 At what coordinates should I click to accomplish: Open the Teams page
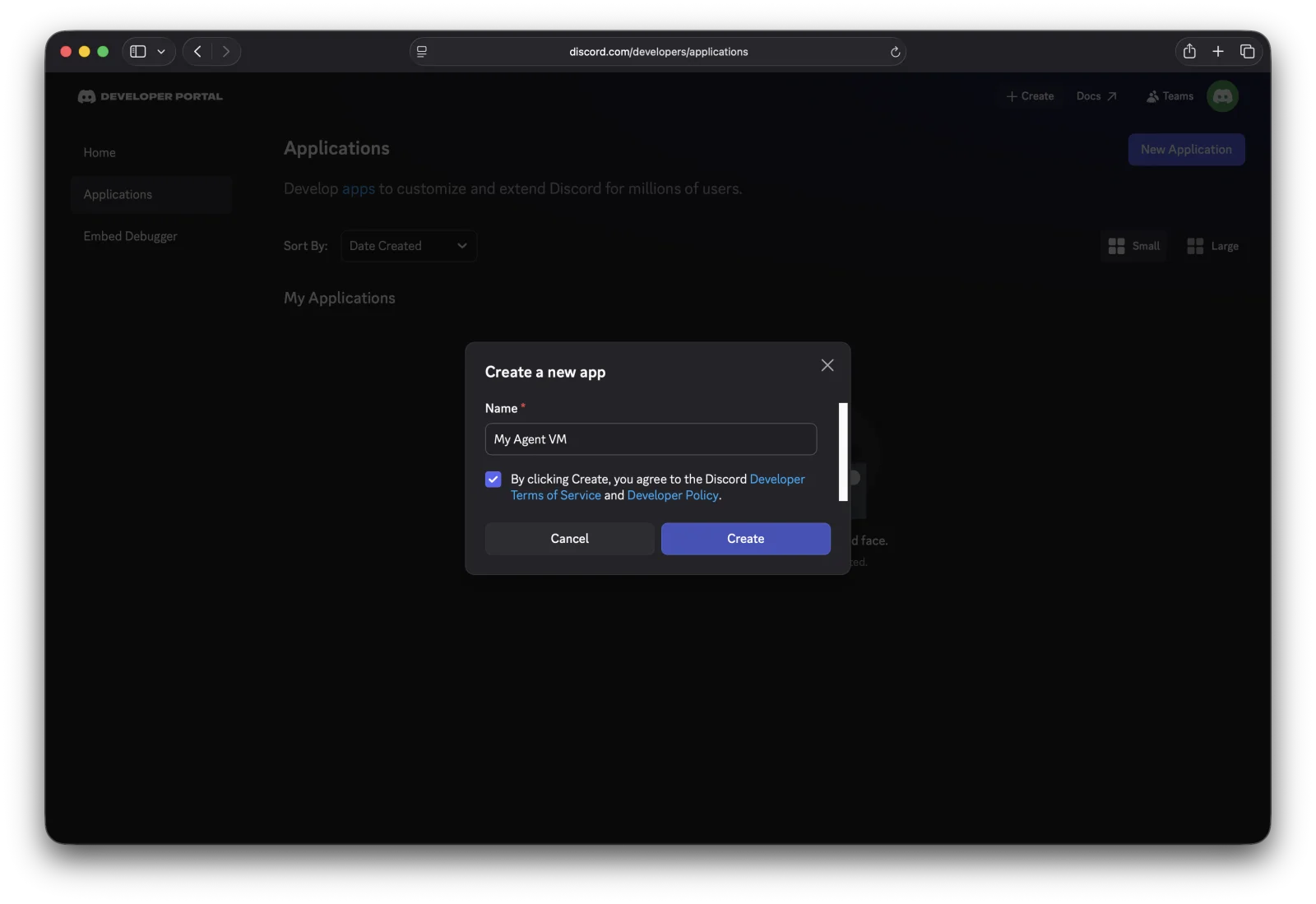(x=1170, y=96)
